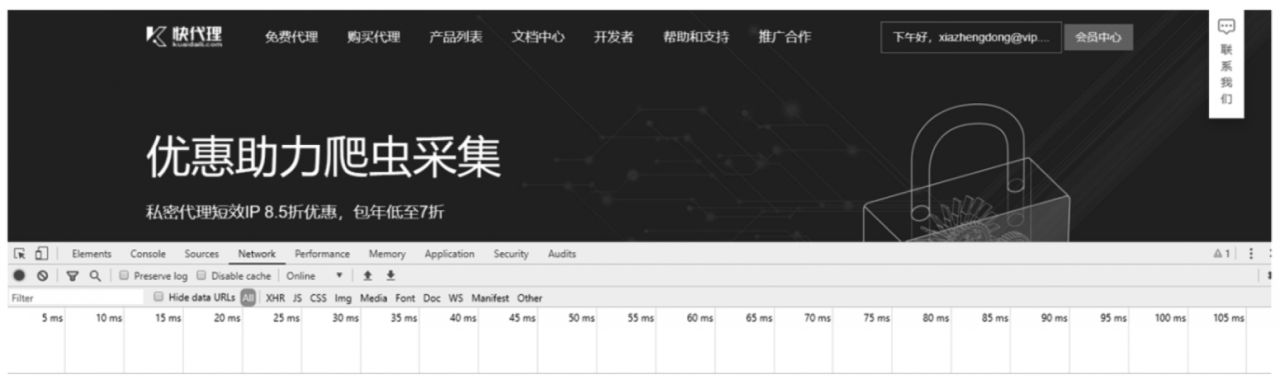Switch to the Console tab
The height and width of the screenshot is (384, 1280).
click(148, 254)
